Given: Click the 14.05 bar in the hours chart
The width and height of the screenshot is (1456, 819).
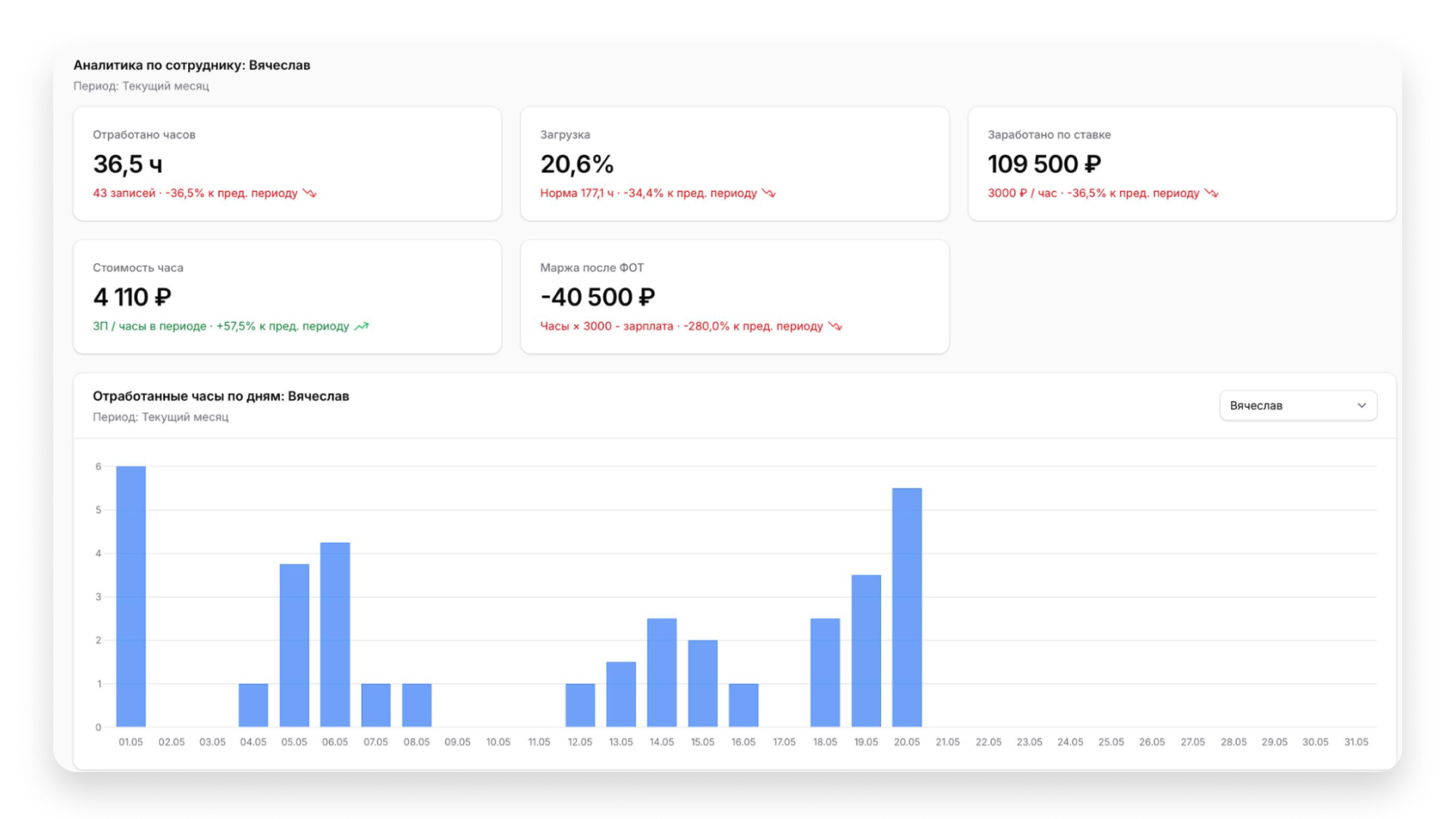Looking at the screenshot, I should point(662,672).
